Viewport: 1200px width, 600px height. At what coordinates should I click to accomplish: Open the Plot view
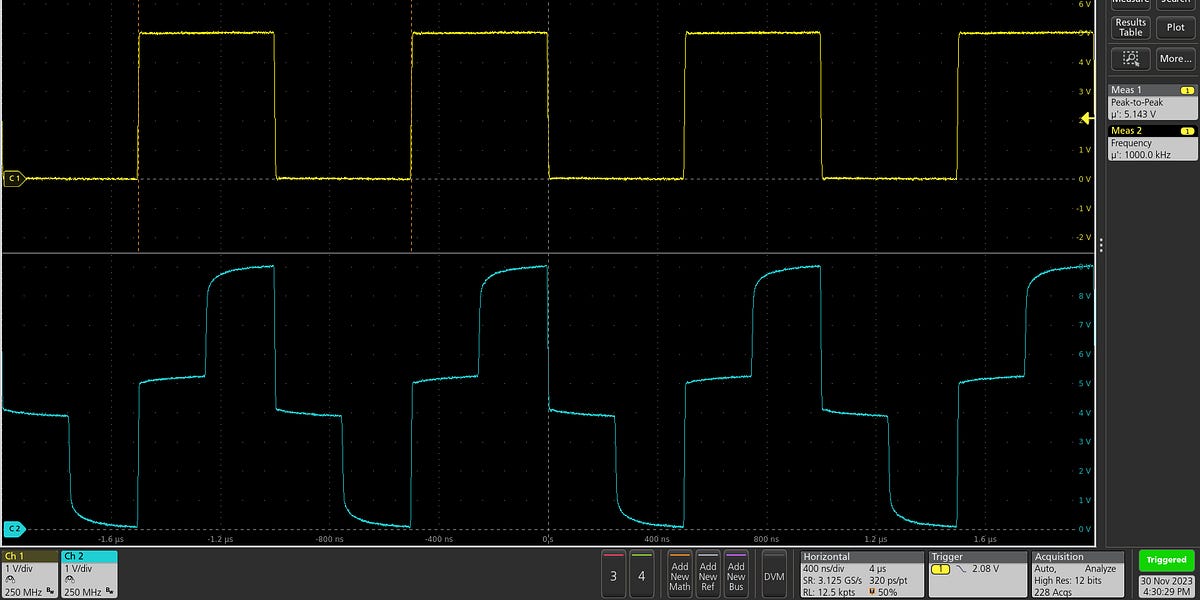[x=1174, y=27]
